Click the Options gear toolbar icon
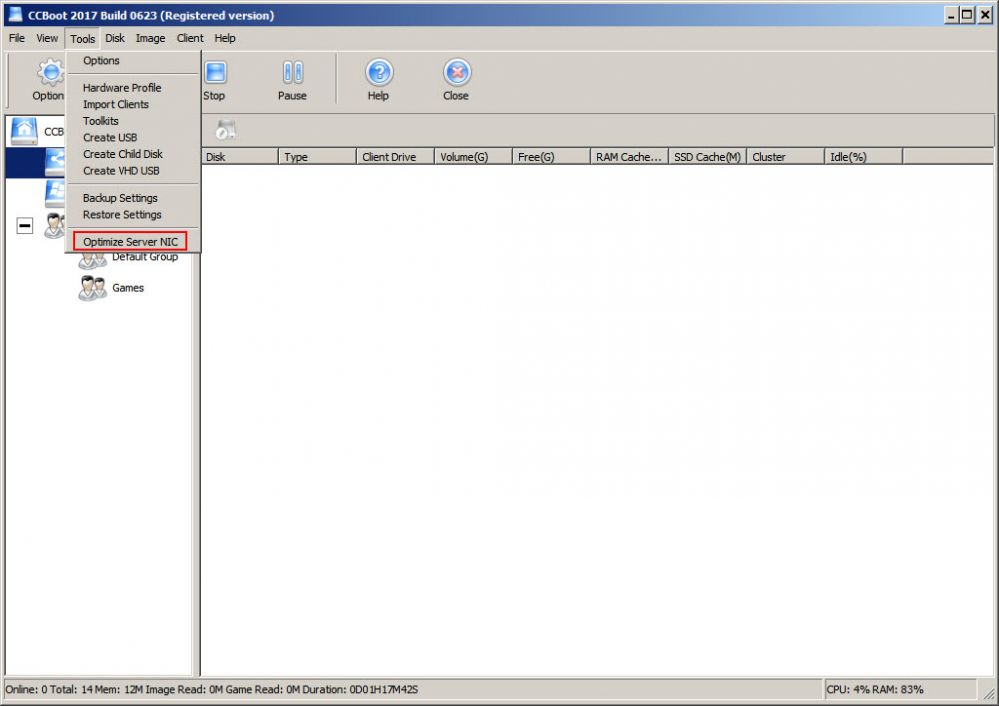This screenshot has height=706, width=999. 51,73
